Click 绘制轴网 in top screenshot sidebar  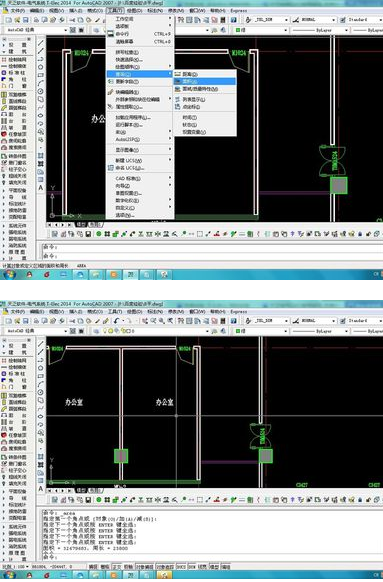coord(15,59)
